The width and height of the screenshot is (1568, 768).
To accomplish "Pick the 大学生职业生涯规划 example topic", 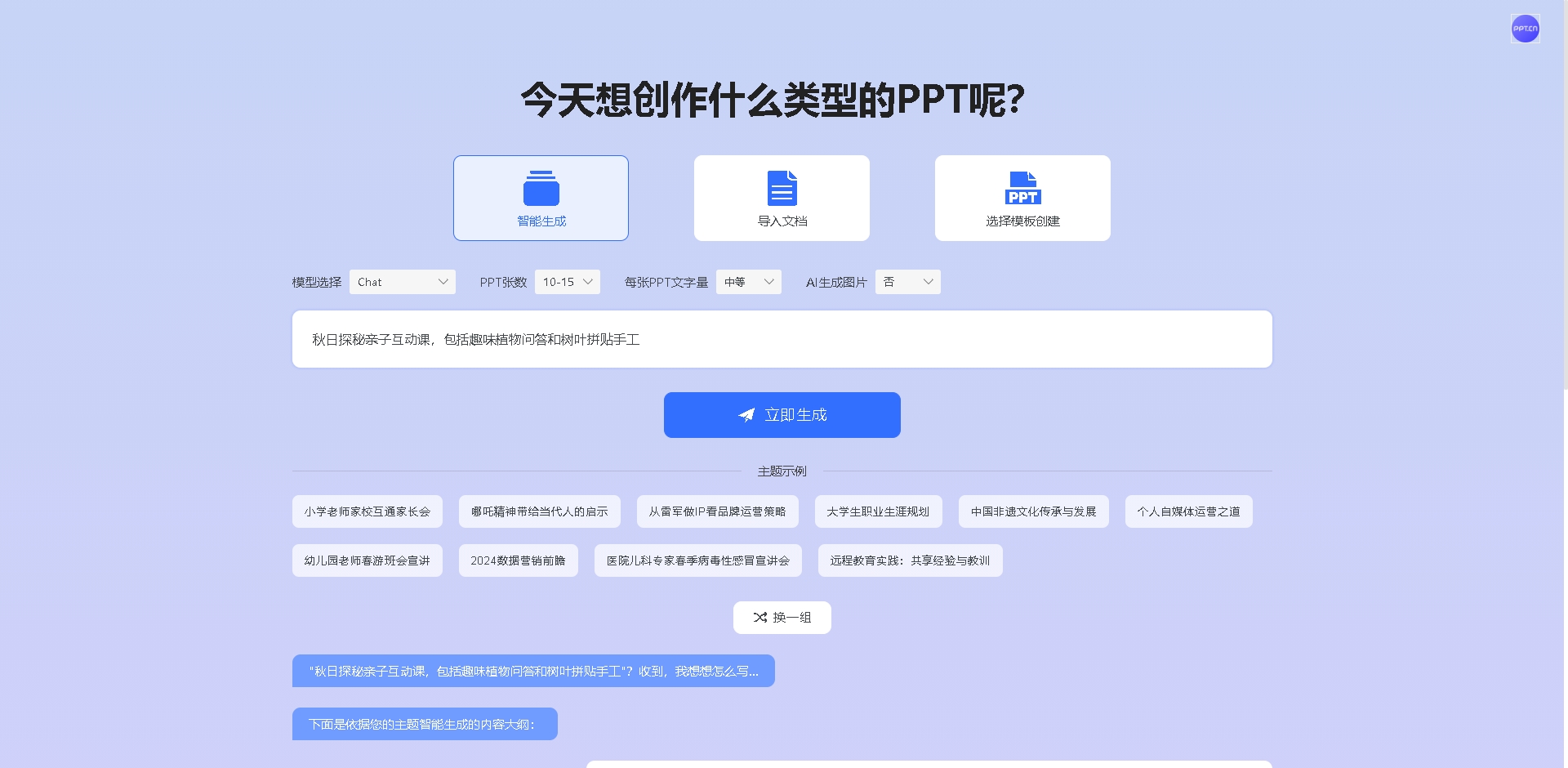I will (878, 511).
